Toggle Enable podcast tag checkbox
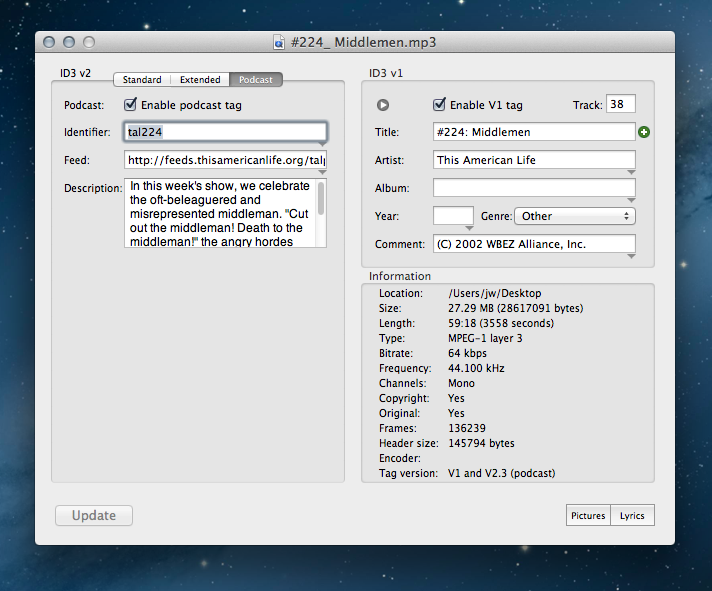The width and height of the screenshot is (712, 591). point(130,104)
